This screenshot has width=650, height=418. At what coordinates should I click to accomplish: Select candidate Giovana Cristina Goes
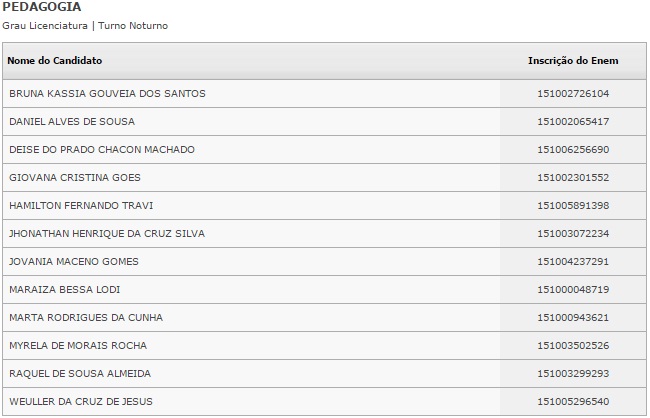click(x=75, y=178)
